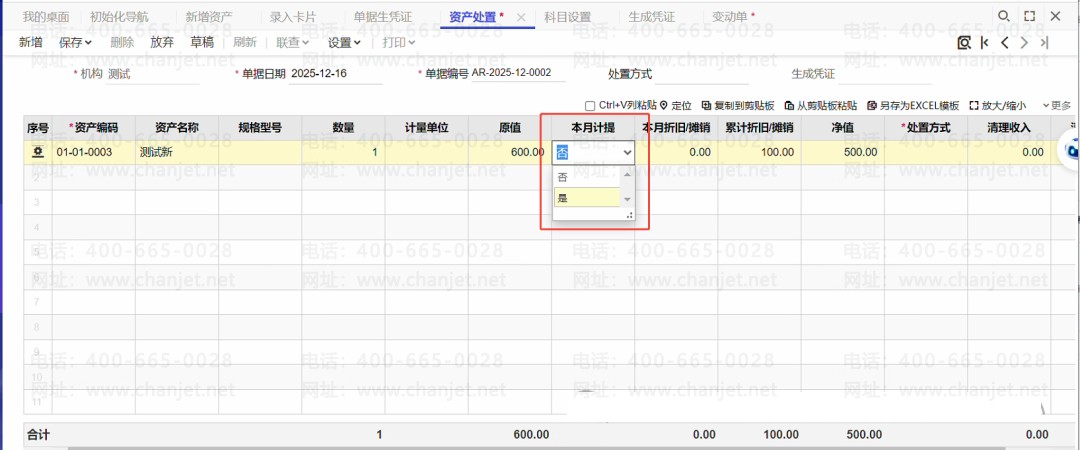Click the 新增 toolbar button
Image resolution: width=1080 pixels, height=450 pixels.
(30, 42)
